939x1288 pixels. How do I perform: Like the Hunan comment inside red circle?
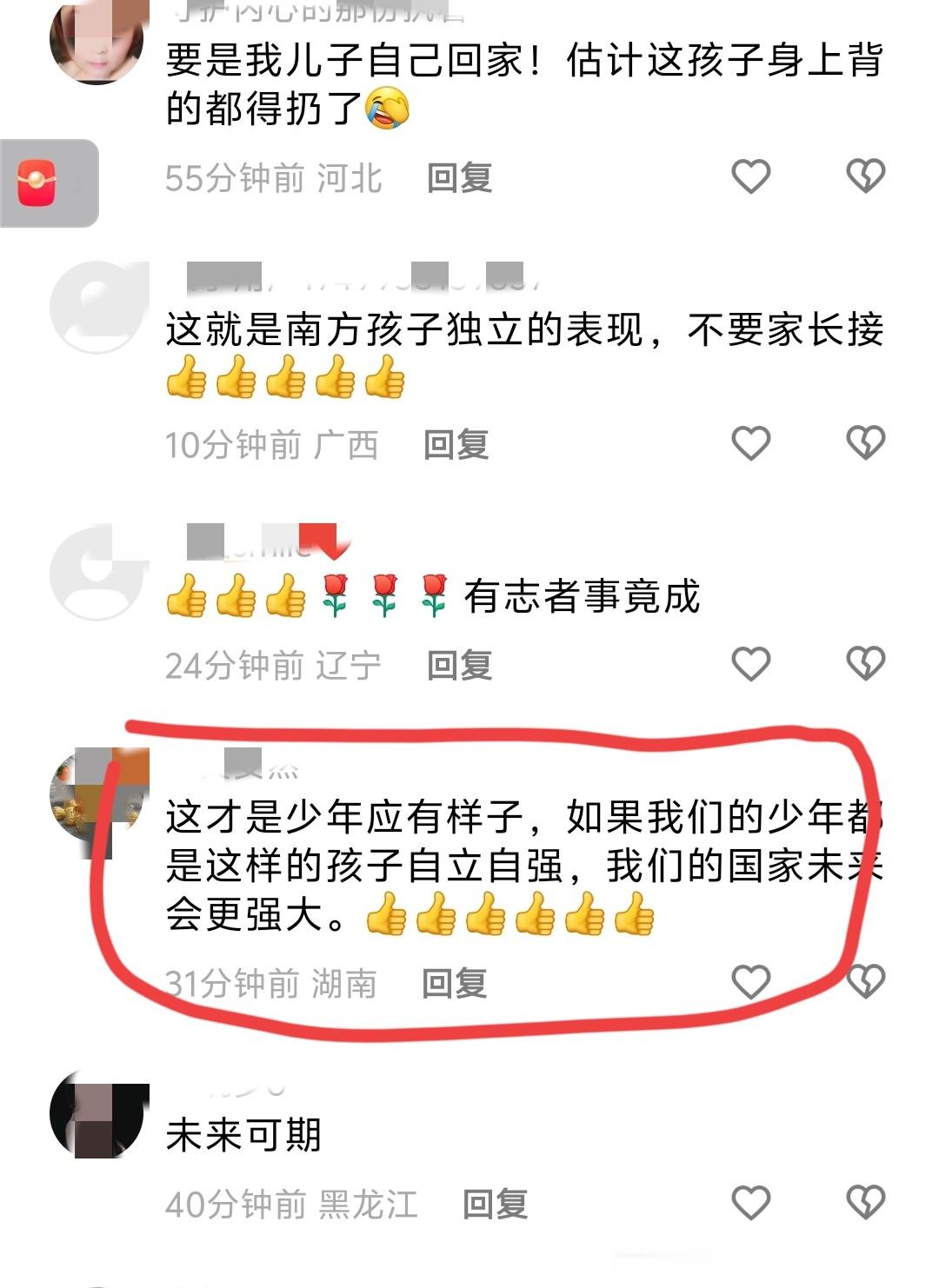[x=751, y=982]
